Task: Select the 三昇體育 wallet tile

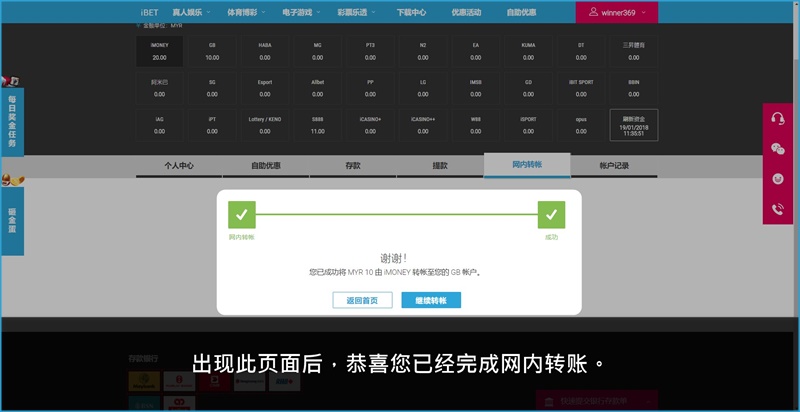Action: point(634,51)
